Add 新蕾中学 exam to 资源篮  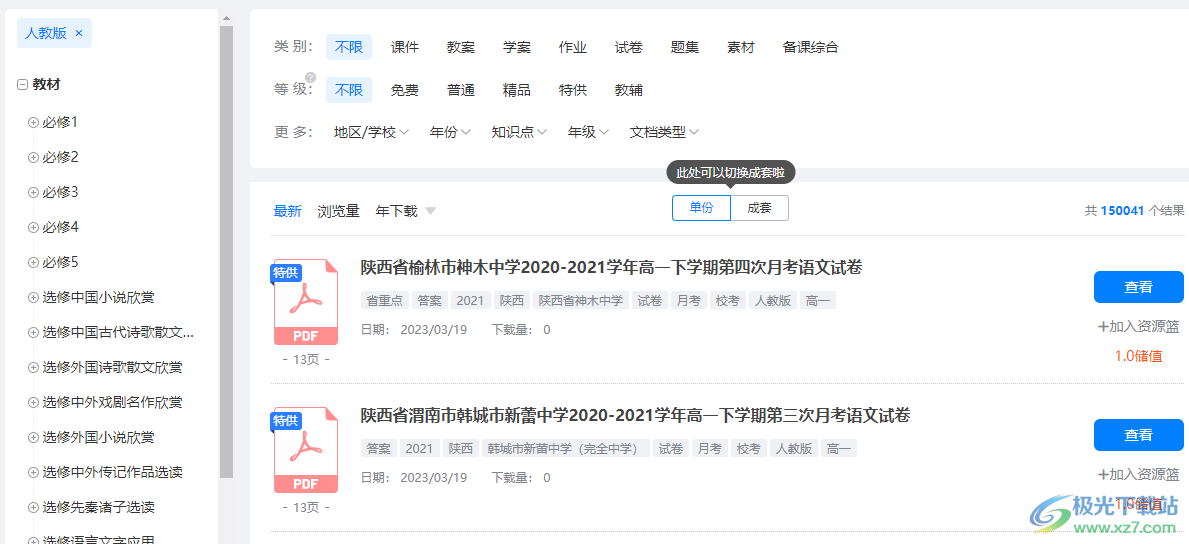point(1138,475)
